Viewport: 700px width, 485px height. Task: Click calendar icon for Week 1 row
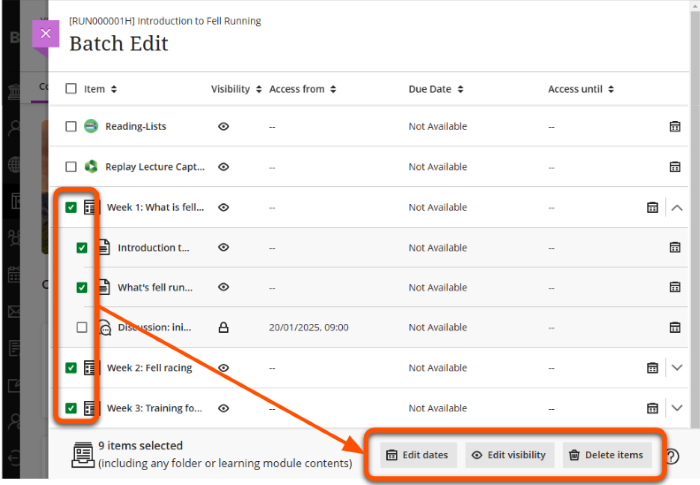click(x=652, y=208)
